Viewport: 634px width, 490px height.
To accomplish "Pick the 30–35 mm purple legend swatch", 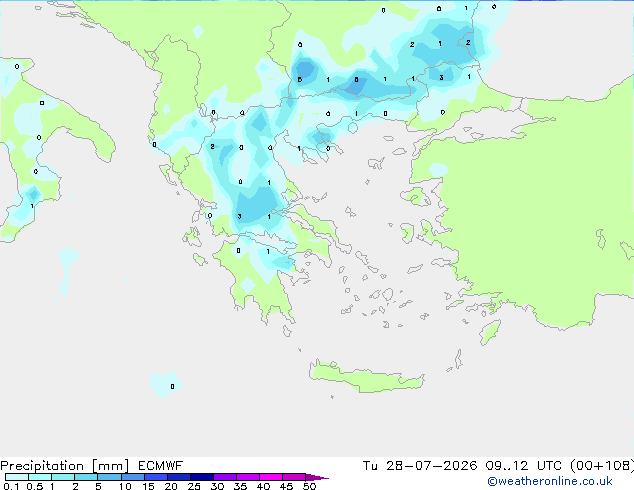I will pyautogui.click(x=224, y=477).
